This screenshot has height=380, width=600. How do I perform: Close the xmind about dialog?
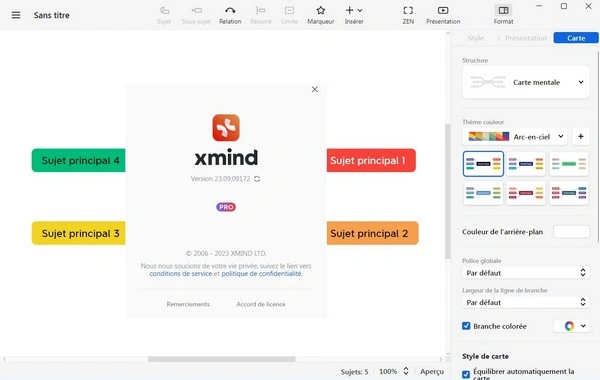[x=315, y=89]
